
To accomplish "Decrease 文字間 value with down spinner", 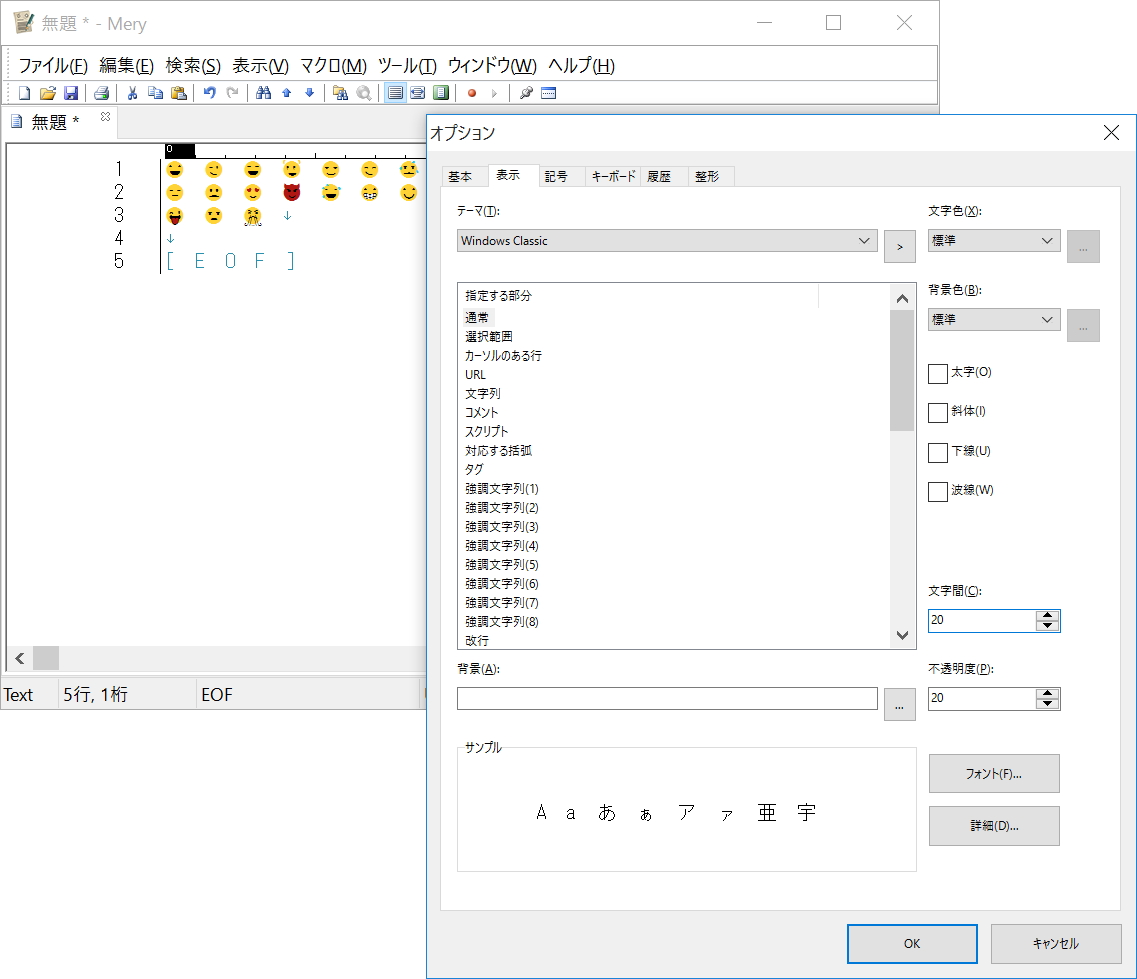I will click(1047, 626).
